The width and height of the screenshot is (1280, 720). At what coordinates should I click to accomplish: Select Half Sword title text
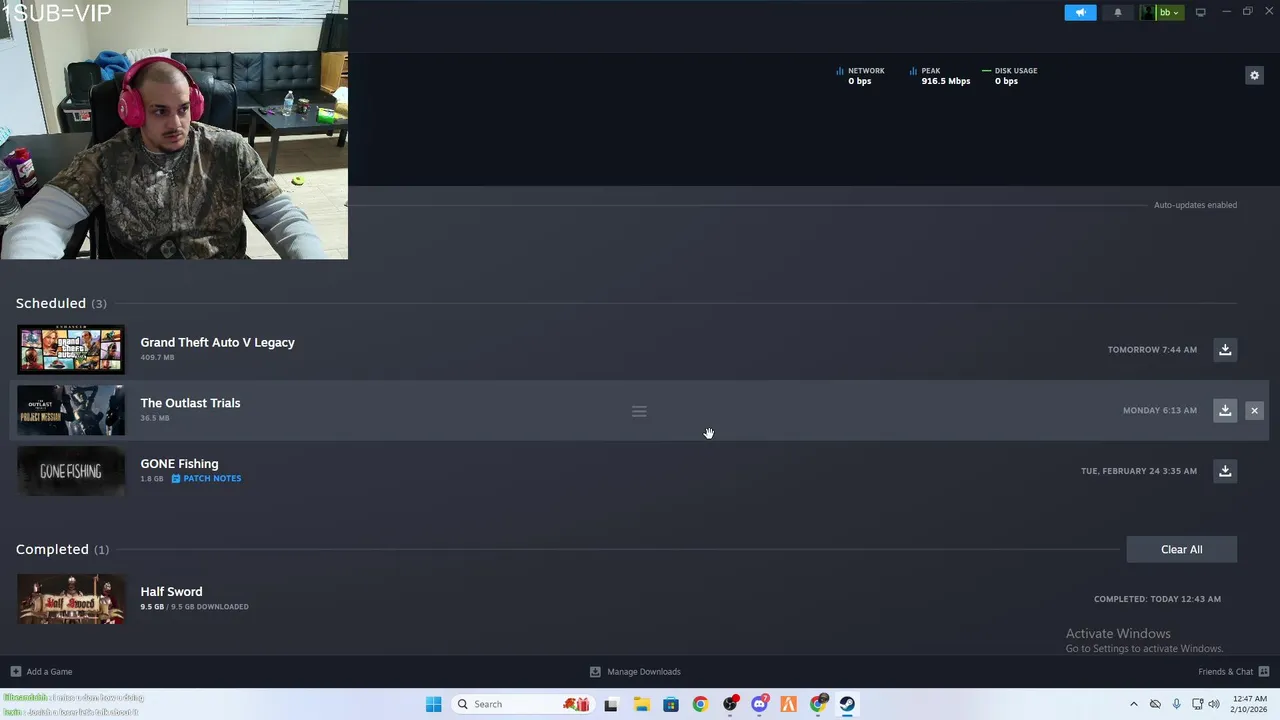171,592
